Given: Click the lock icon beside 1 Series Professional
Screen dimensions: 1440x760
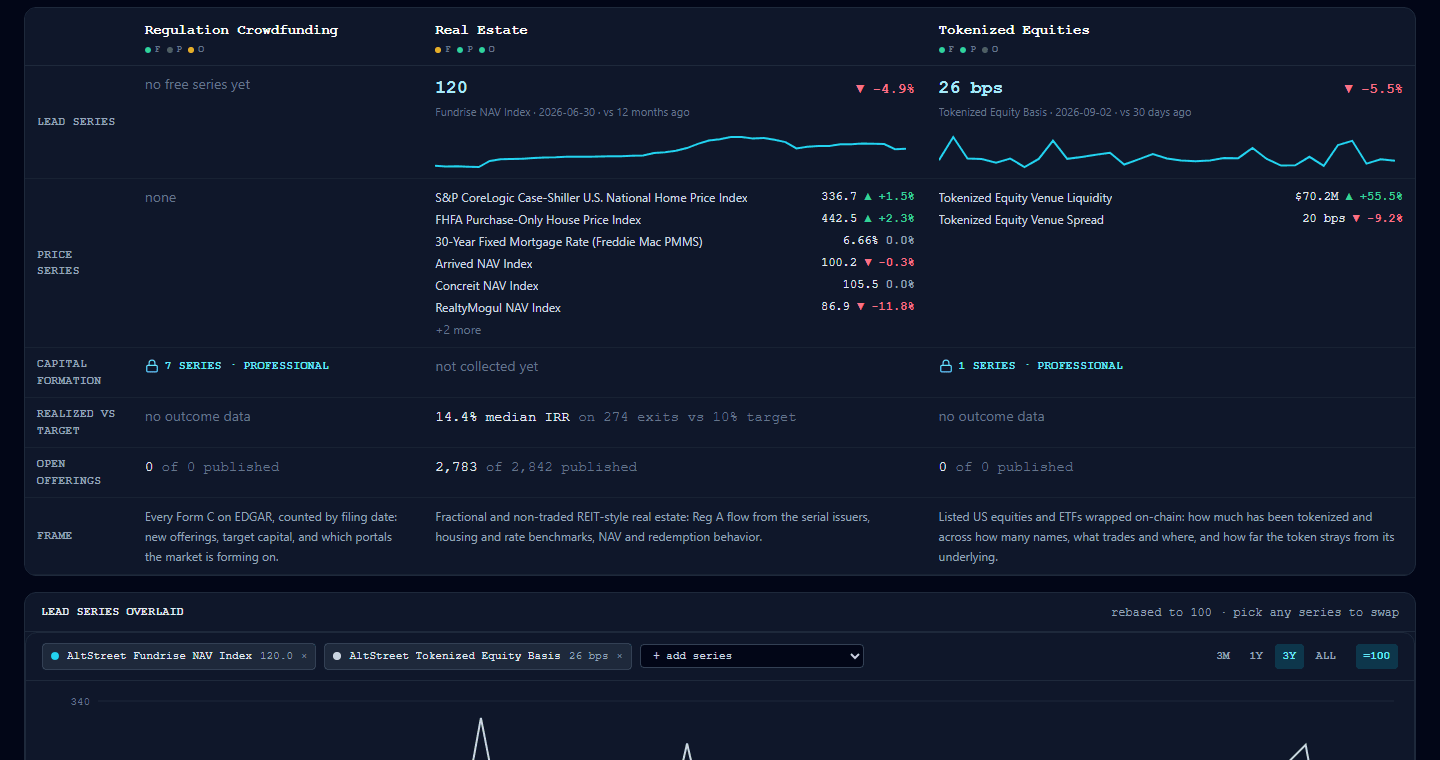Looking at the screenshot, I should click(945, 366).
